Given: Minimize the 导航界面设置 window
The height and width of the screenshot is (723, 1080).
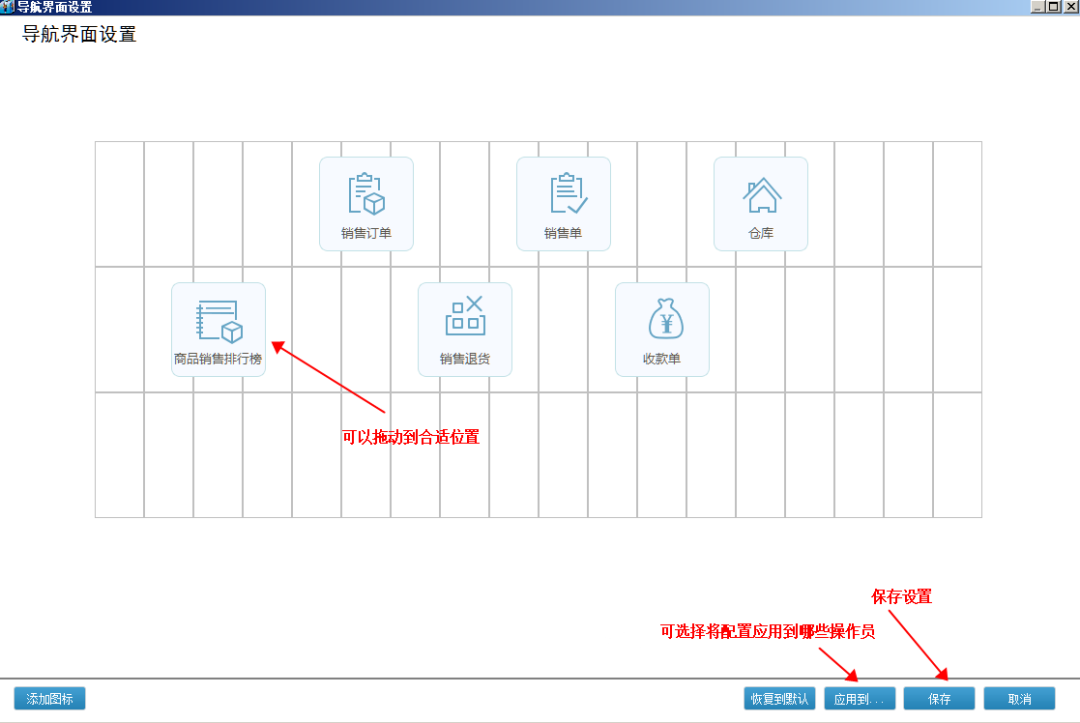Looking at the screenshot, I should pos(1037,7).
